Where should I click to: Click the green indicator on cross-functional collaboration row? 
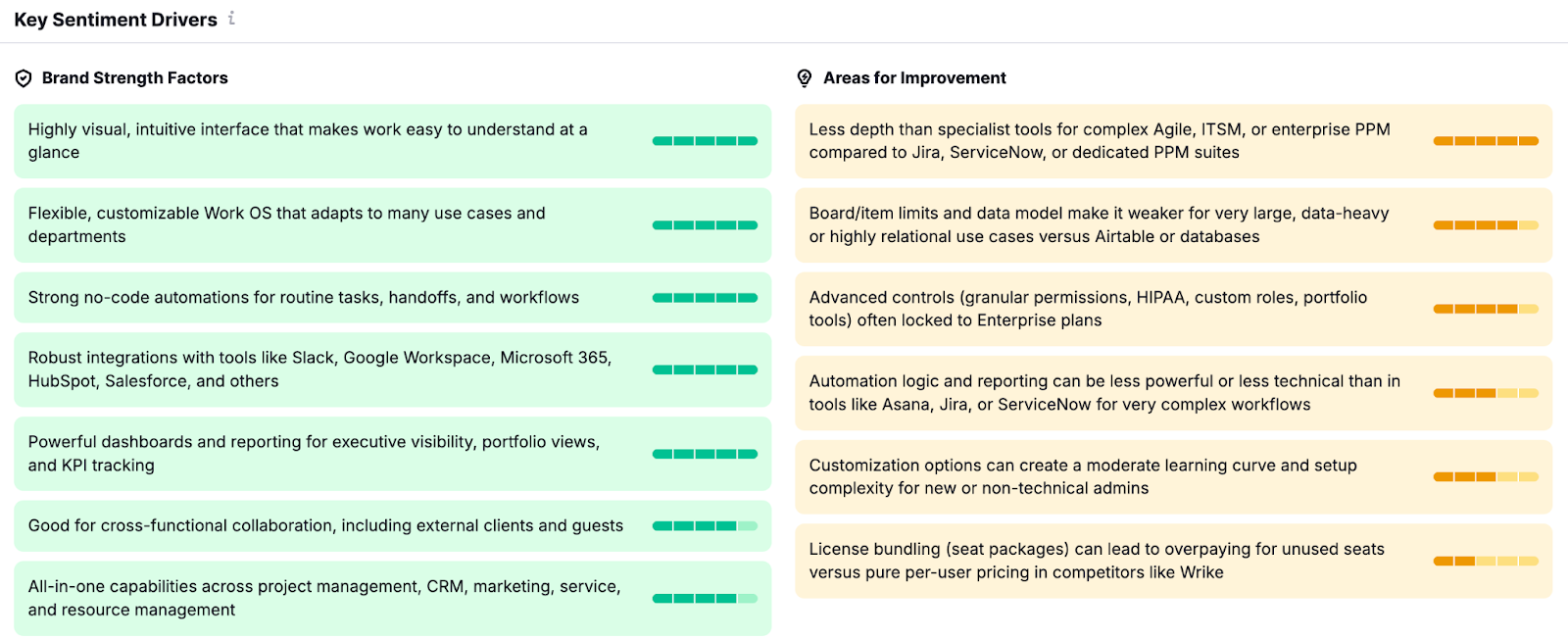(705, 526)
